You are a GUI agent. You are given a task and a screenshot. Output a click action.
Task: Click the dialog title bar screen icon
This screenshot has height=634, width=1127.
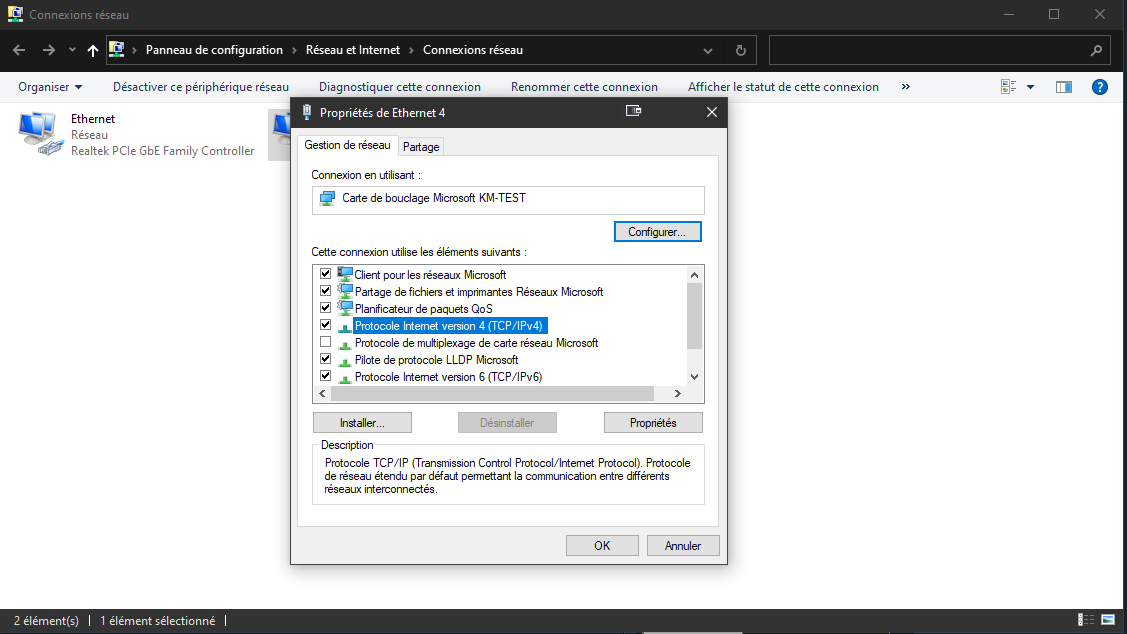633,111
